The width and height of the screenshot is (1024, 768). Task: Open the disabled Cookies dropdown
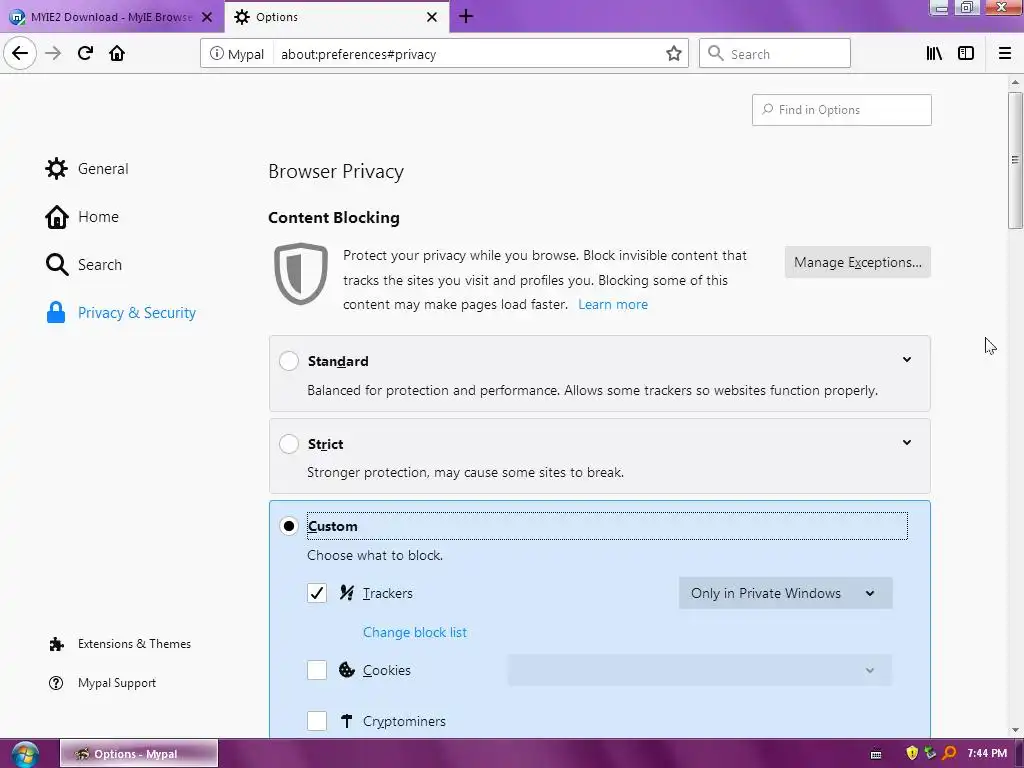[699, 670]
